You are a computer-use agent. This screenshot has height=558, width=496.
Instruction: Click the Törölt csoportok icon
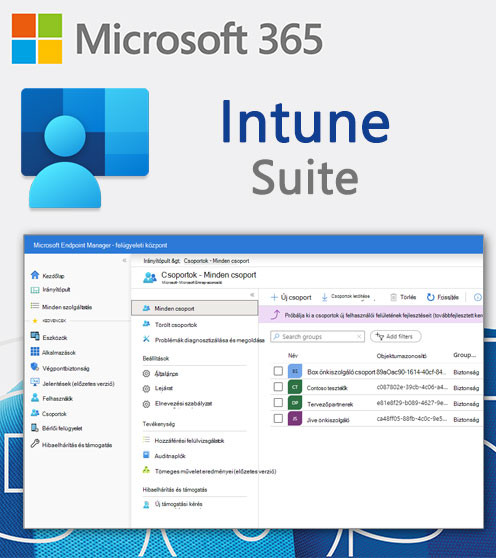146,324
